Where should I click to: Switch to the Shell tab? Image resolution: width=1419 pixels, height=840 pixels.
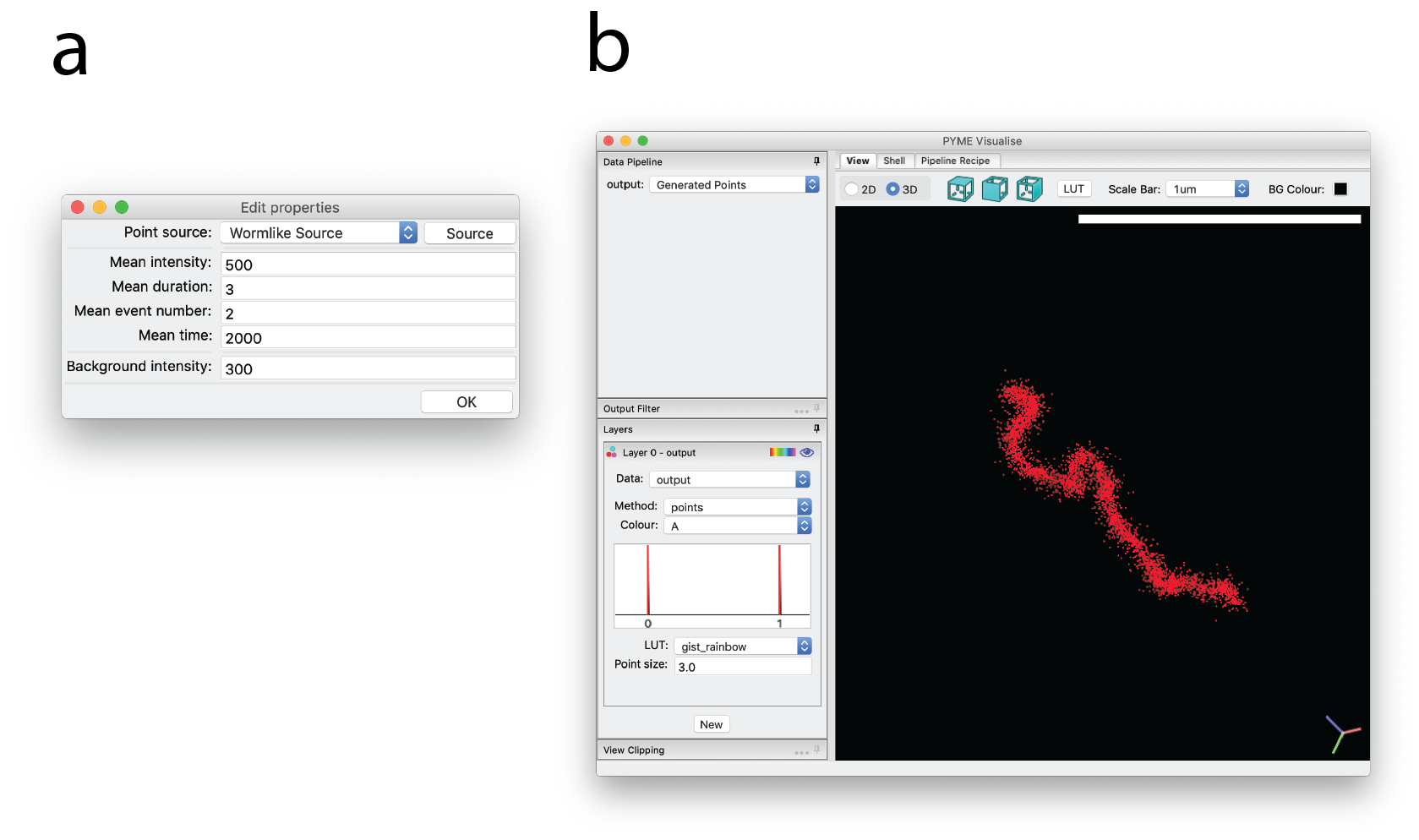coord(894,161)
